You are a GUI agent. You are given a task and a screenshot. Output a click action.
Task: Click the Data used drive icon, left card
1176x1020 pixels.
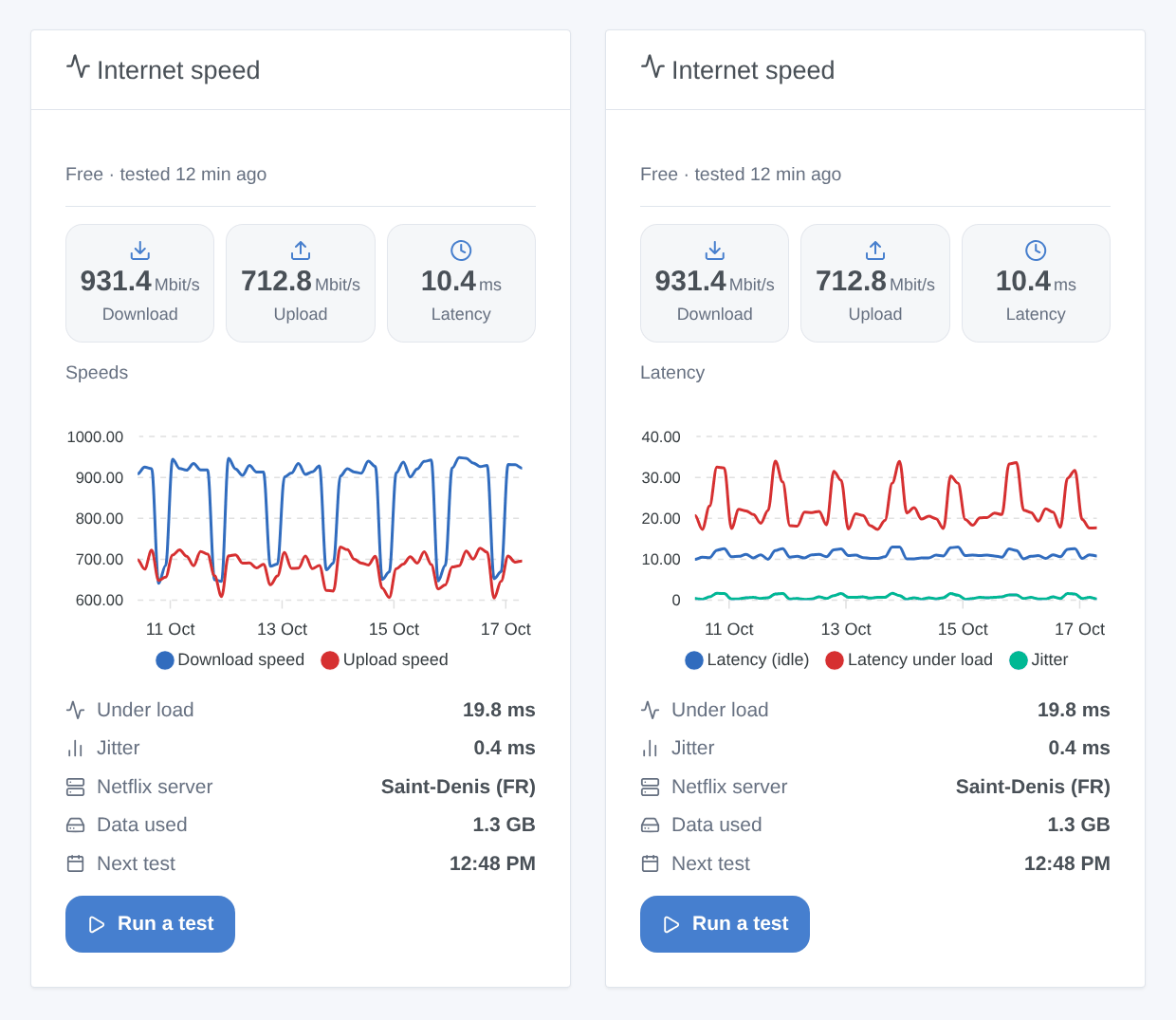click(x=76, y=825)
